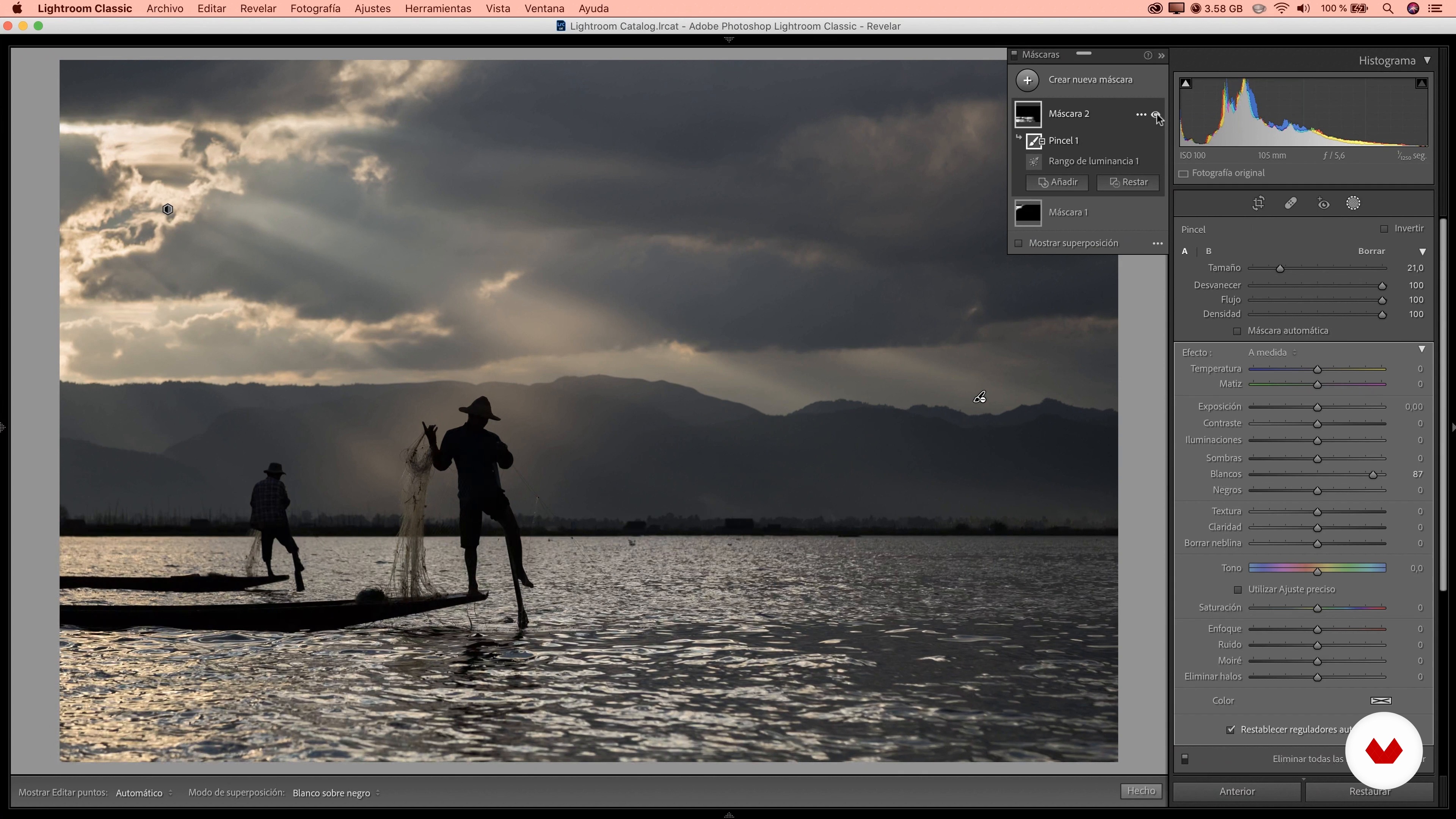Select the Crop overlay tool icon
Screen dimensions: 1456x819
tap(1258, 204)
